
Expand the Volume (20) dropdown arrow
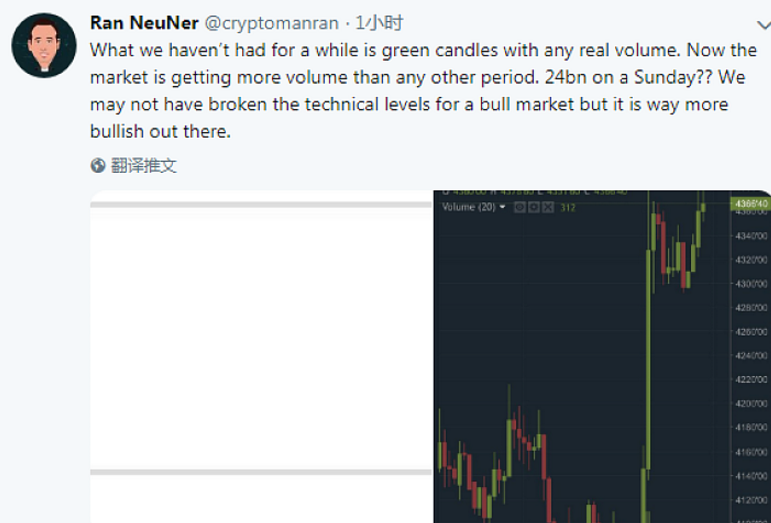503,207
